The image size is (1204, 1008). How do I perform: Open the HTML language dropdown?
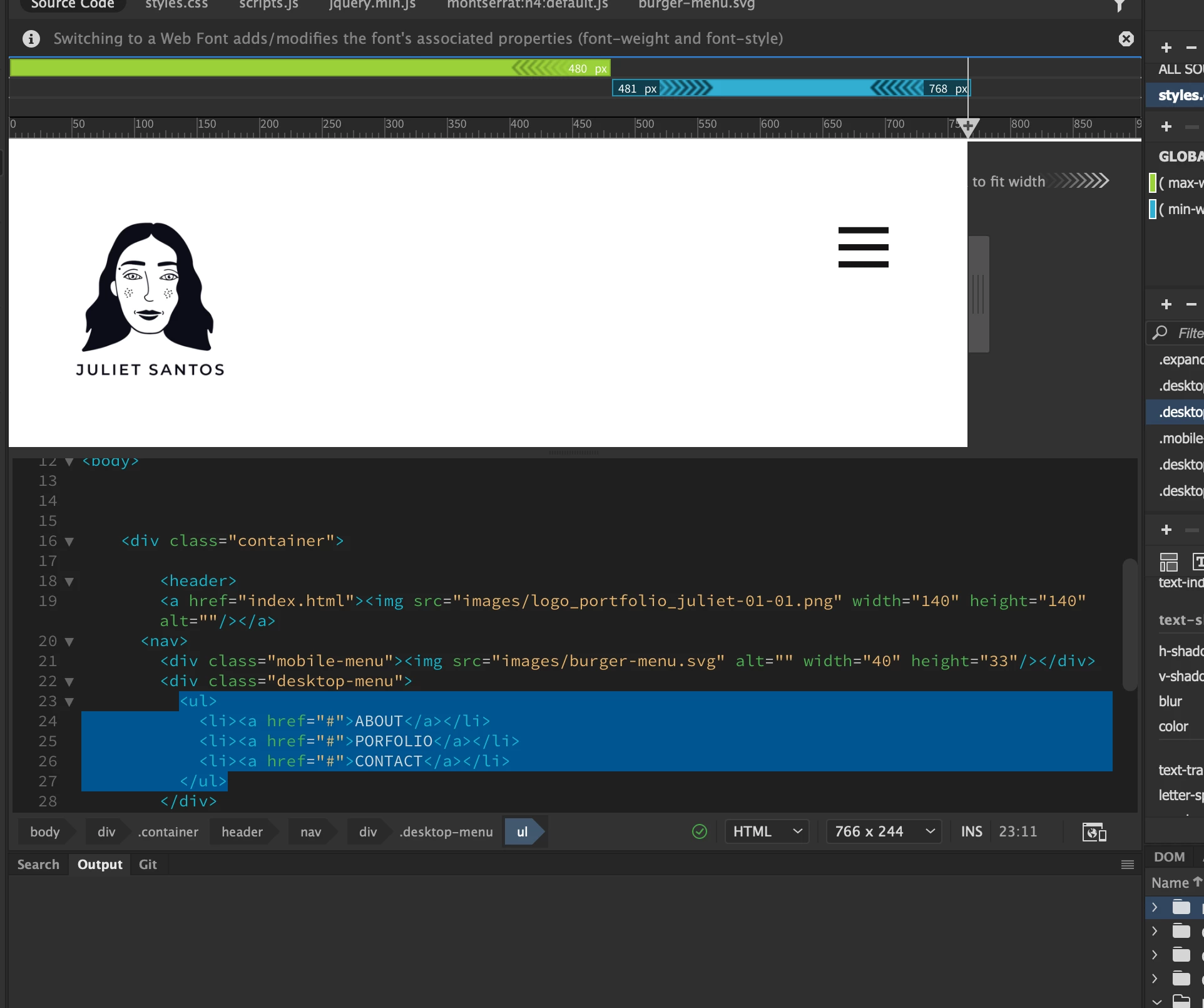coord(767,831)
